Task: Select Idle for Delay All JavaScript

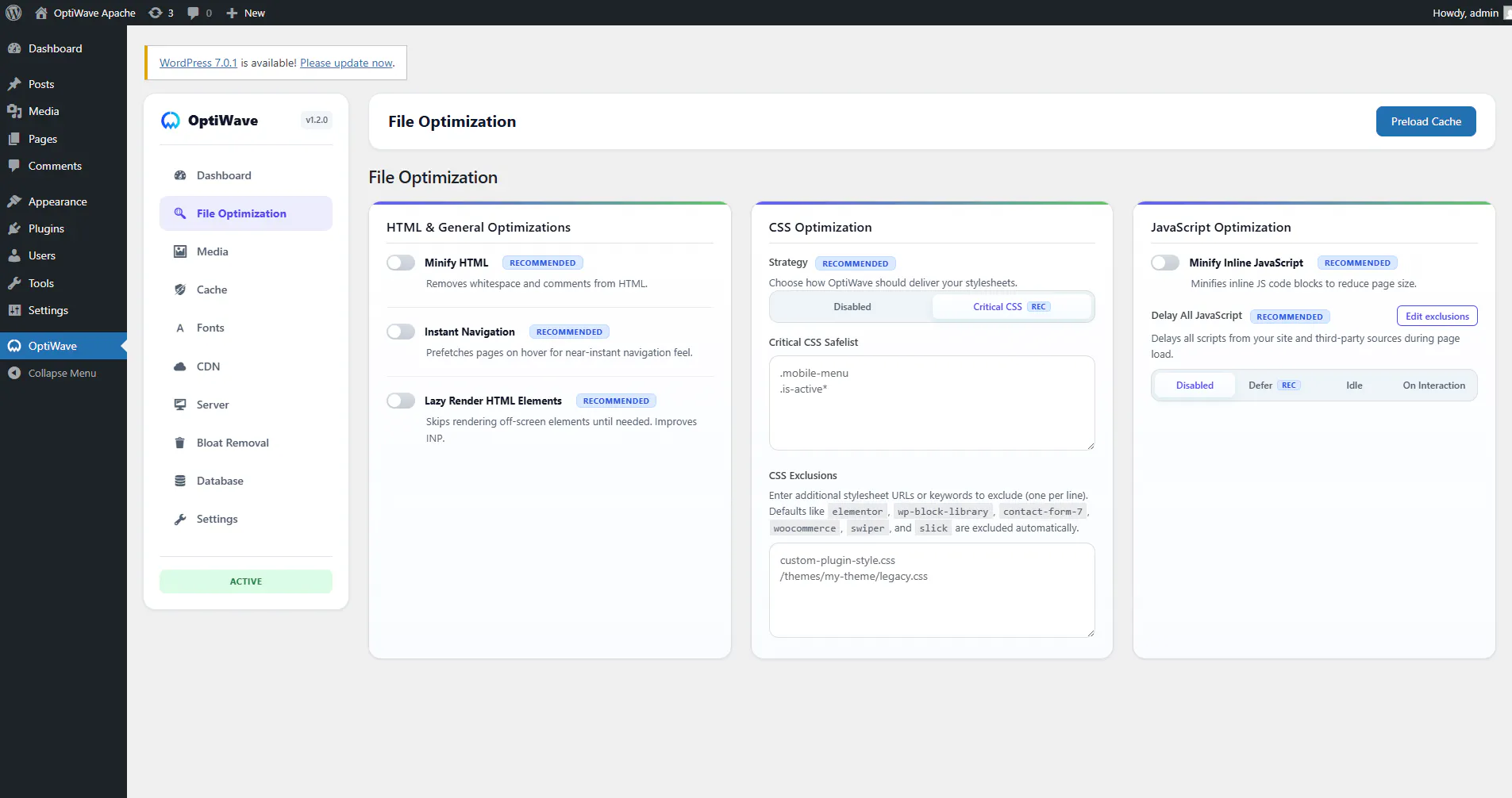Action: pos(1354,386)
